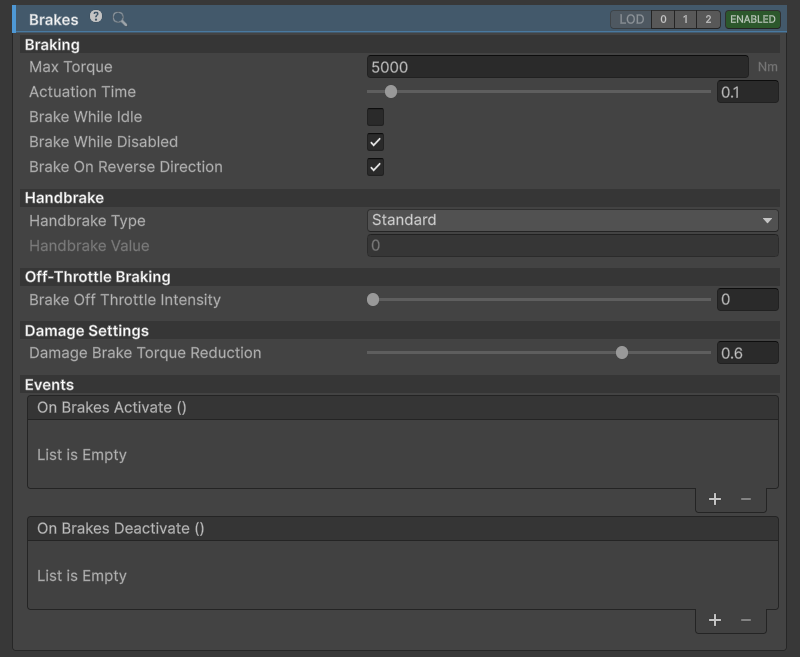The height and width of the screenshot is (657, 800).
Task: Click Brake Off Throttle Intensity value field
Action: click(x=747, y=299)
